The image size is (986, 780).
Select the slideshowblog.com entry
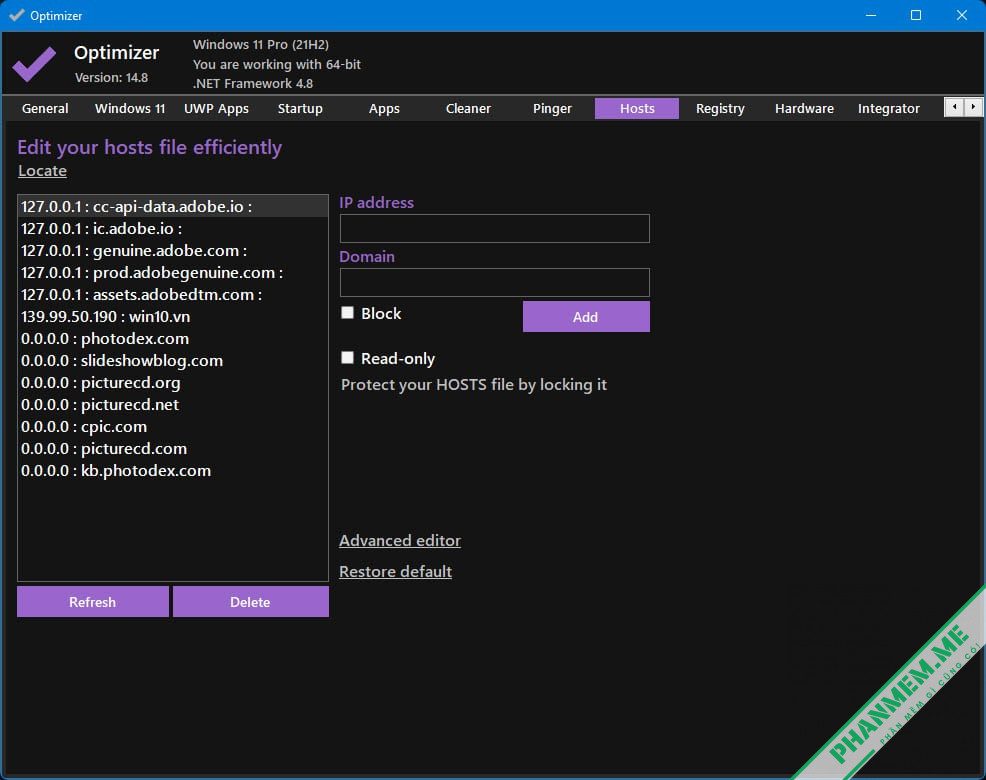173,360
